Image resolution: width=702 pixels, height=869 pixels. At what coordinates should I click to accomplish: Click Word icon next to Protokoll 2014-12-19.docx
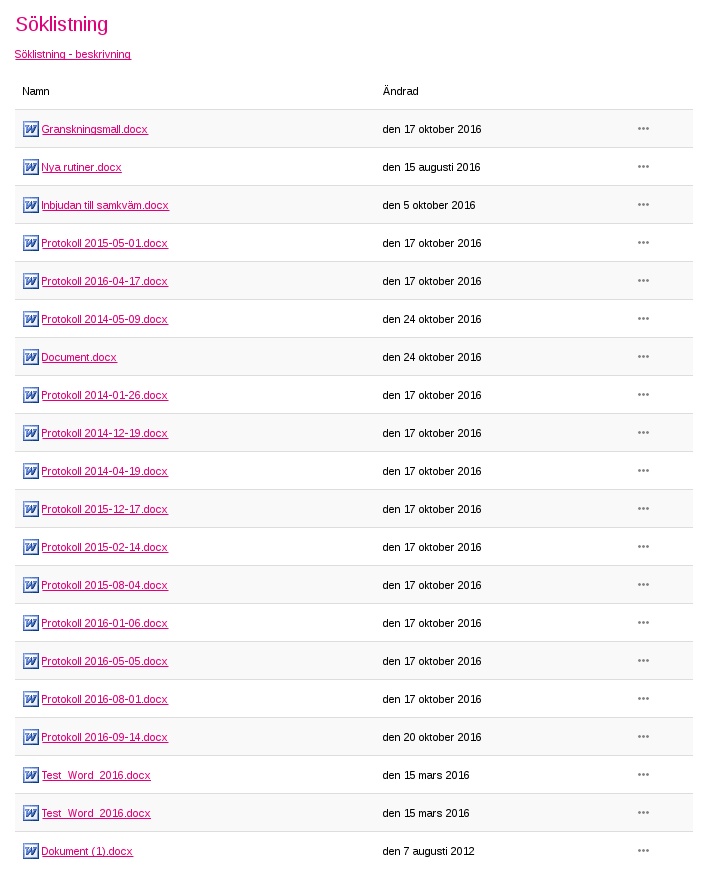[x=30, y=433]
